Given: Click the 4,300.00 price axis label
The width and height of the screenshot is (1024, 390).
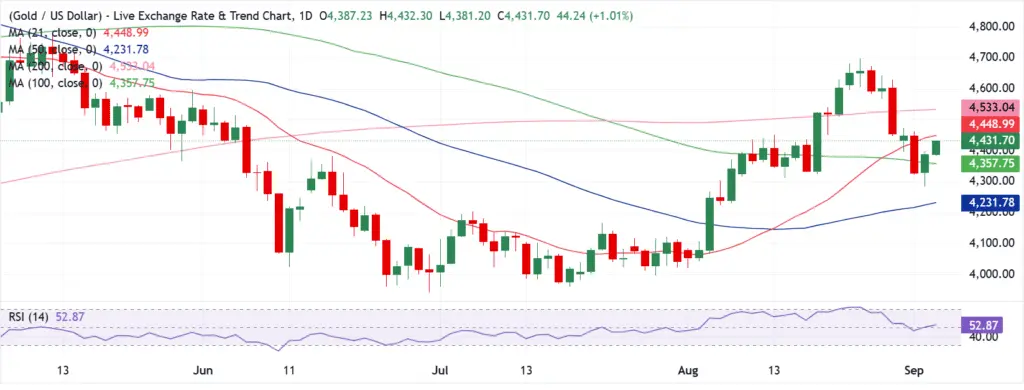Looking at the screenshot, I should (x=990, y=181).
